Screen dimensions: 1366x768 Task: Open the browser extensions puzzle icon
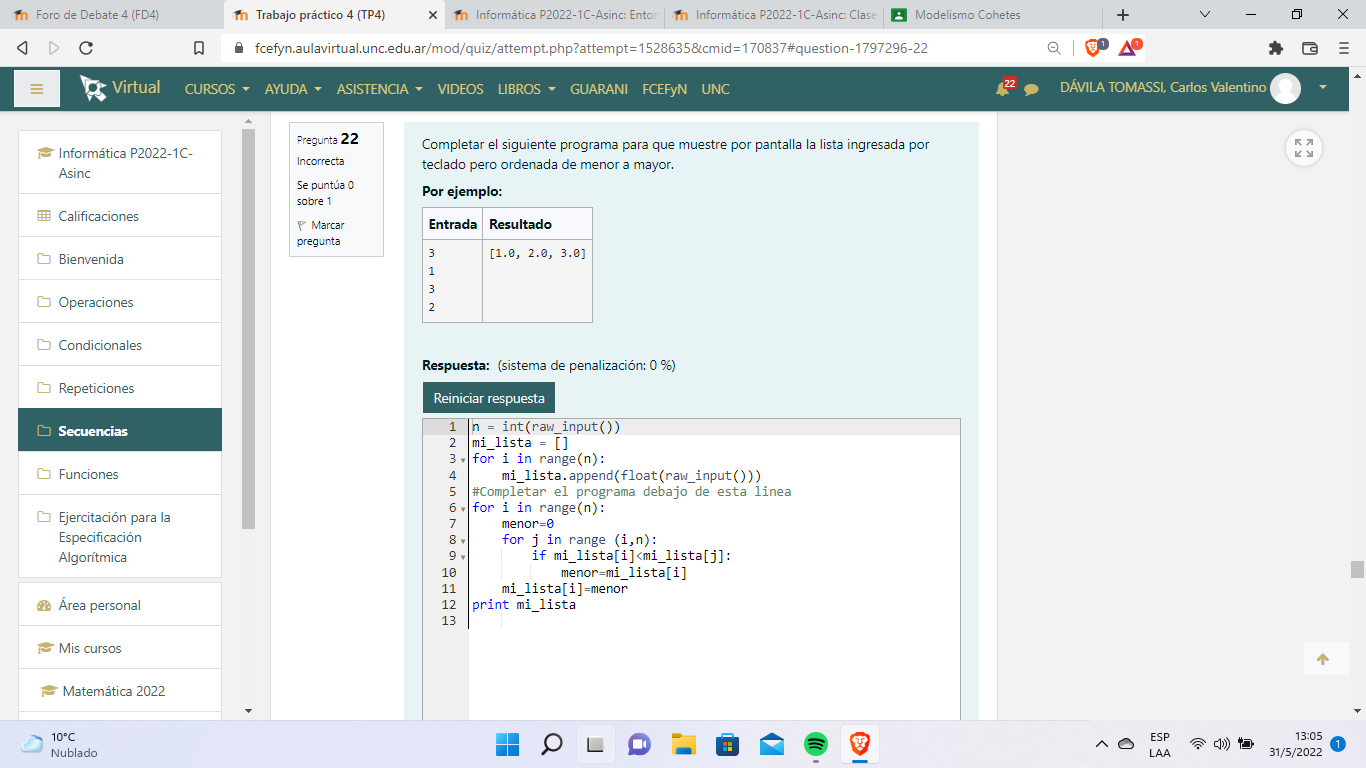[1275, 48]
